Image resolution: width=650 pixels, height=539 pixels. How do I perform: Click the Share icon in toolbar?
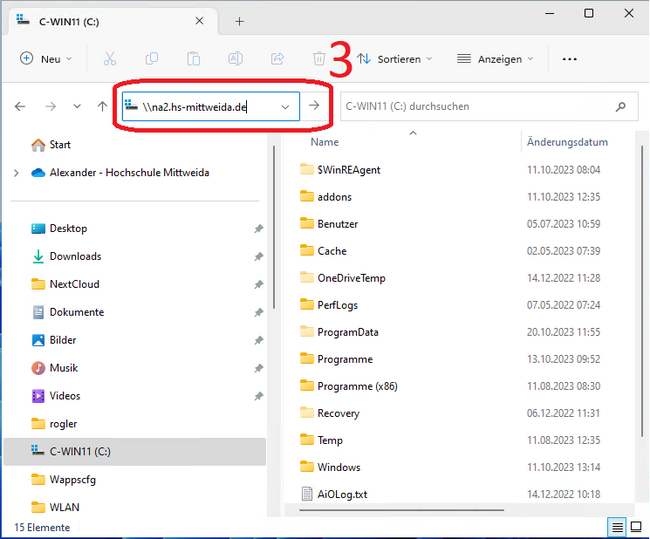[x=278, y=59]
